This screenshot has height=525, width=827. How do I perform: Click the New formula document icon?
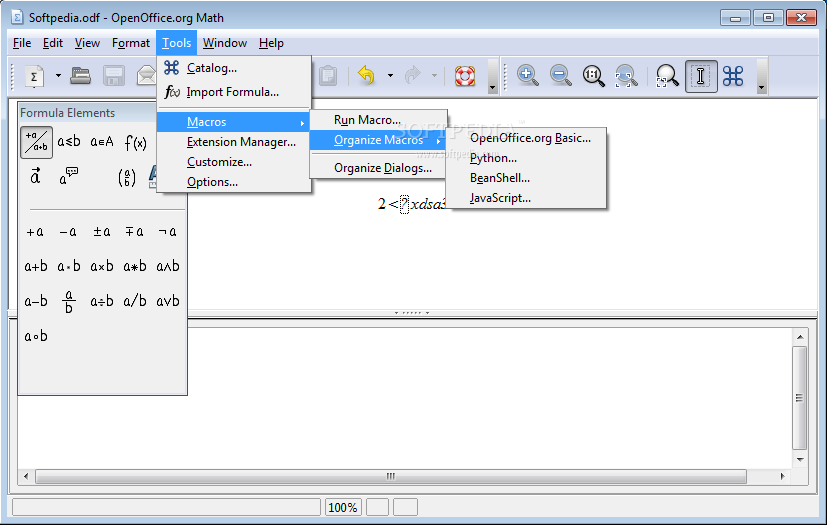tap(34, 77)
